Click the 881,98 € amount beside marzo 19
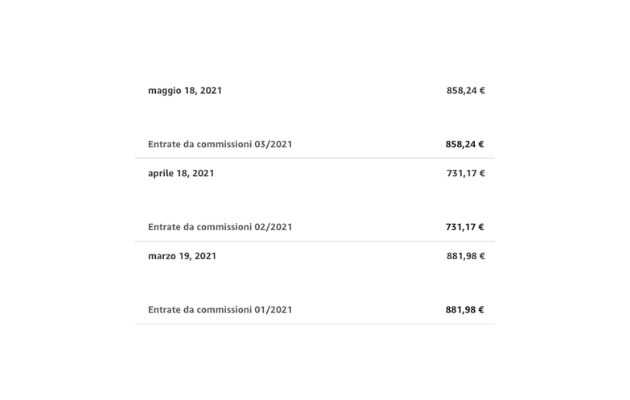 (466, 256)
